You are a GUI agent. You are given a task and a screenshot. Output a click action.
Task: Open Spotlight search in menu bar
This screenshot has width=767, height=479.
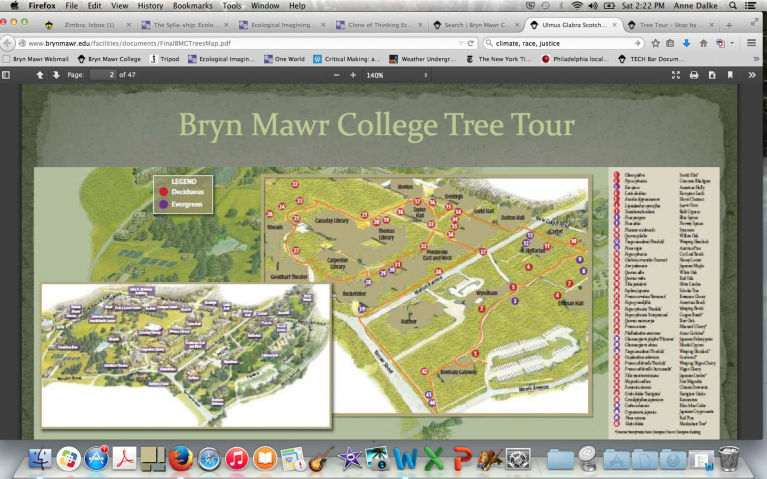click(732, 6)
